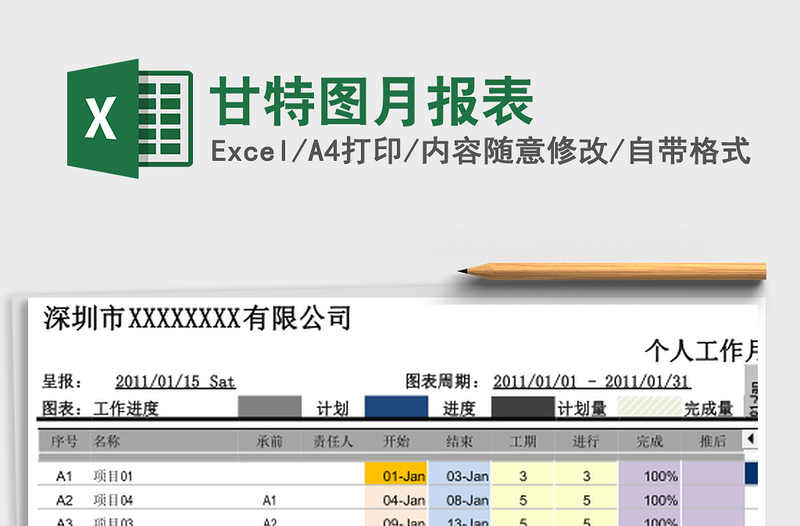The image size is (800, 526).
Task: Click the title 甘特图月报表
Action: point(371,101)
